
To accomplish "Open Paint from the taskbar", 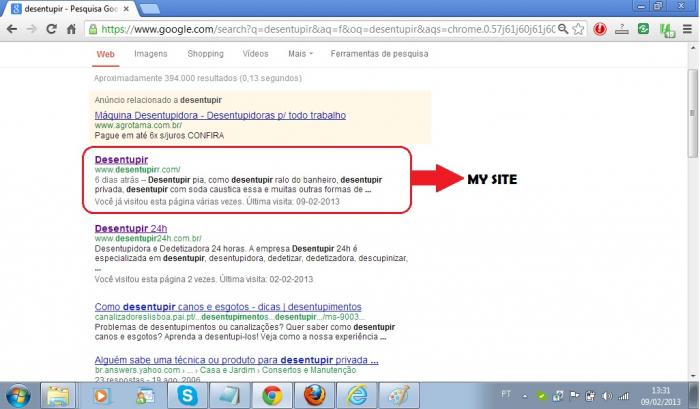I will click(398, 396).
